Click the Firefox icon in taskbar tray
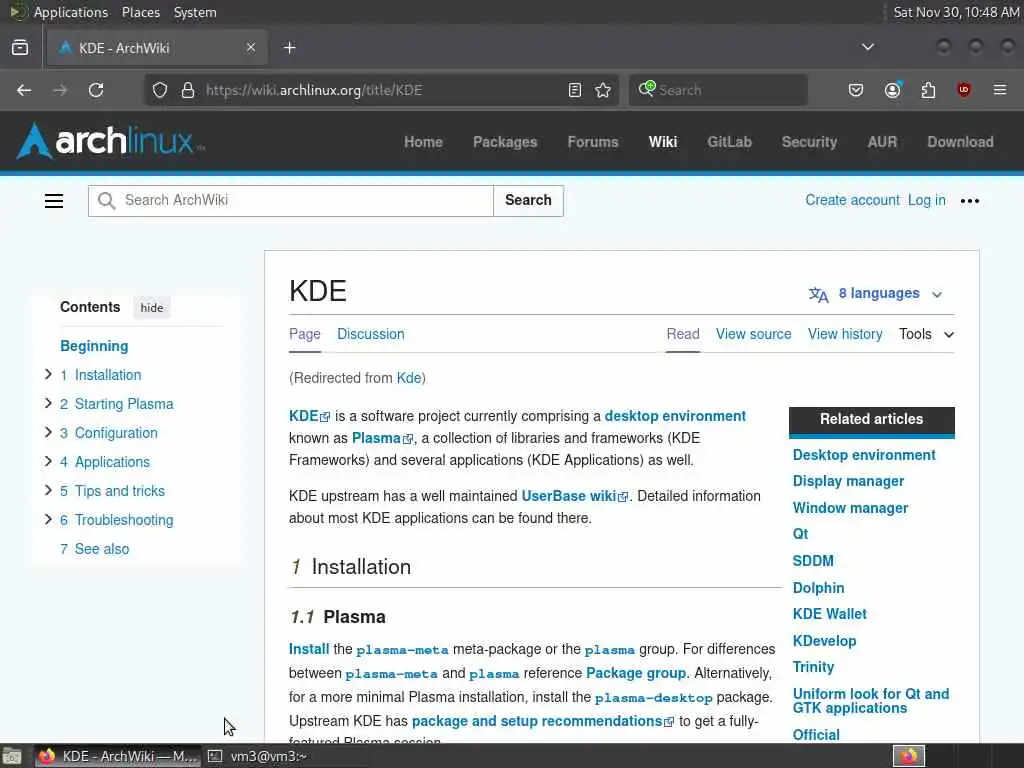 point(908,756)
